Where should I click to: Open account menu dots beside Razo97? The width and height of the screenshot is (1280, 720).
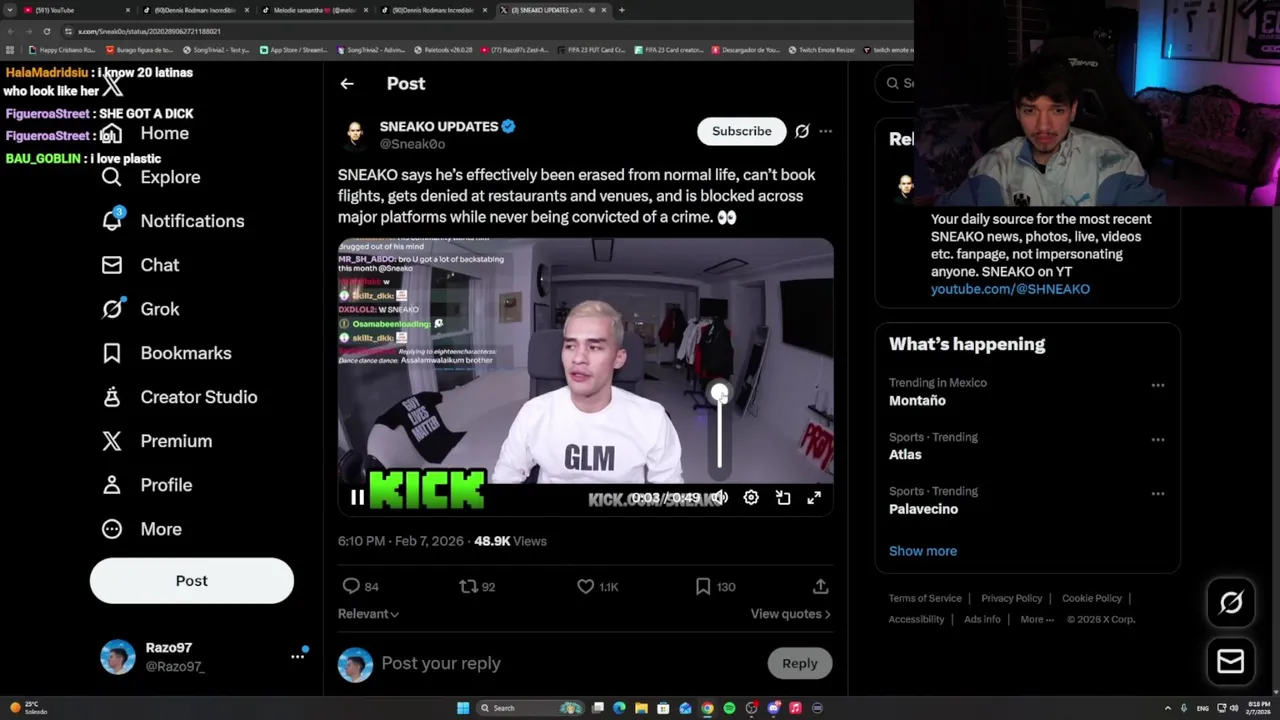click(x=297, y=656)
